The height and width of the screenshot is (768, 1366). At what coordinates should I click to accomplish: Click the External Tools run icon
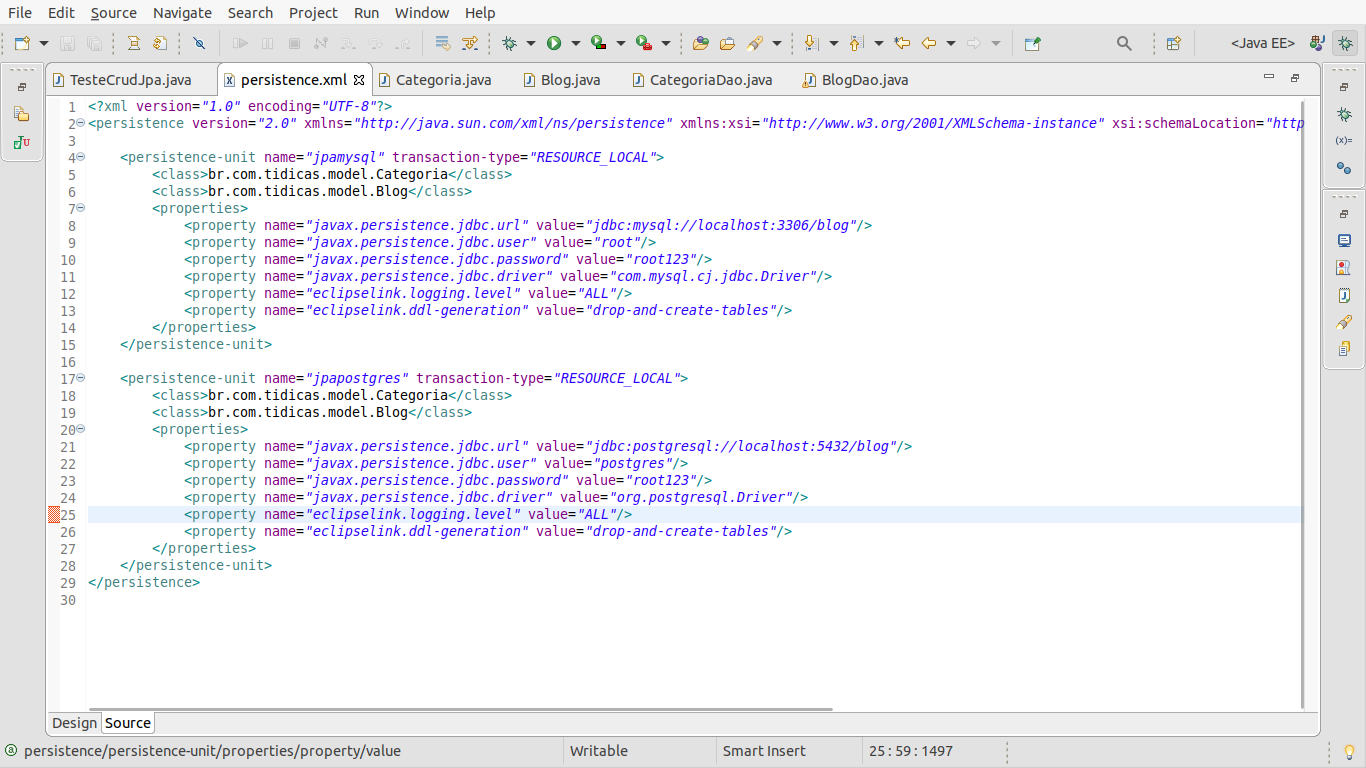click(x=644, y=43)
